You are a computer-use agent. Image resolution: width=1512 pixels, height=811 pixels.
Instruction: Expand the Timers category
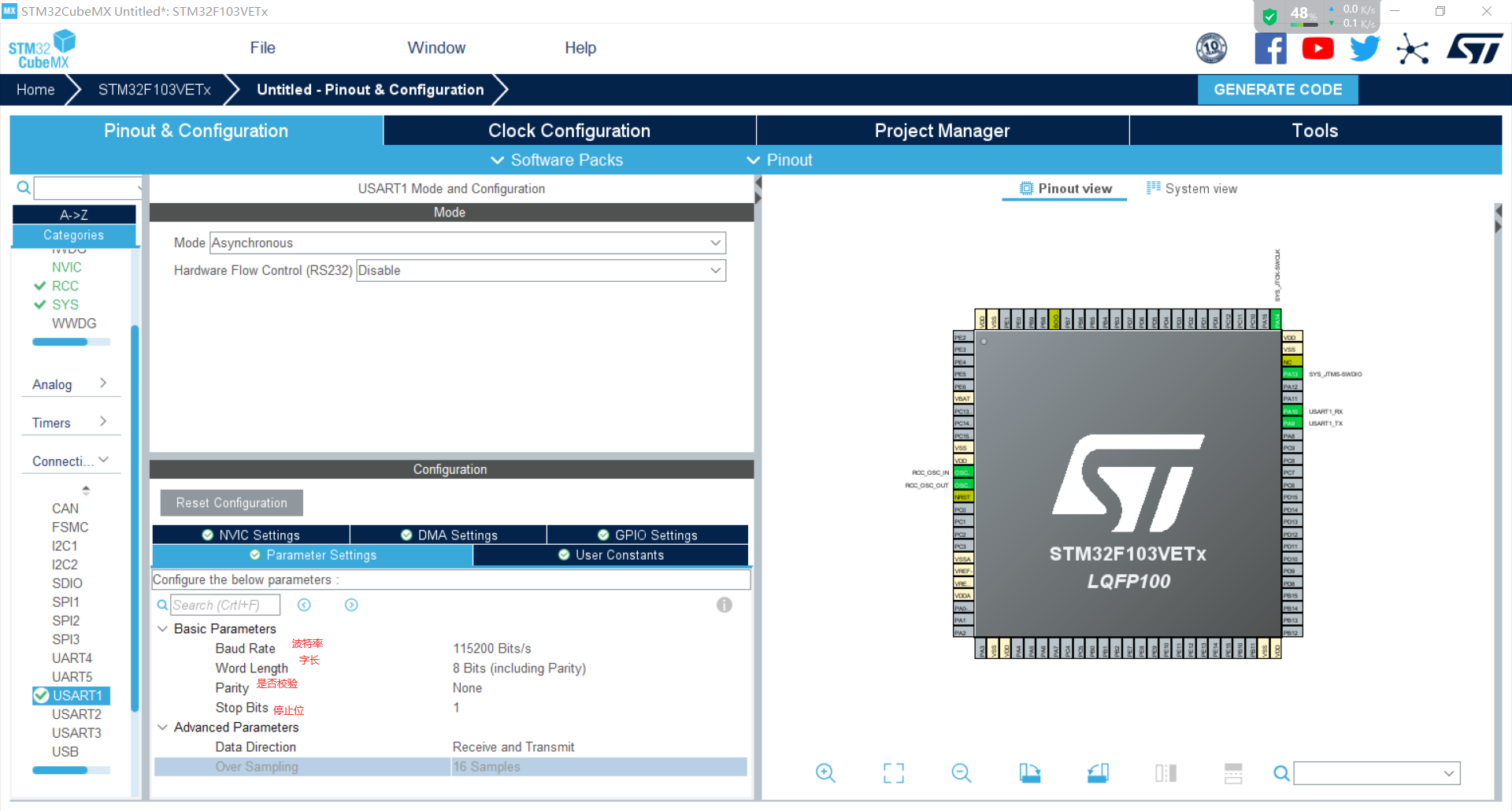point(70,423)
